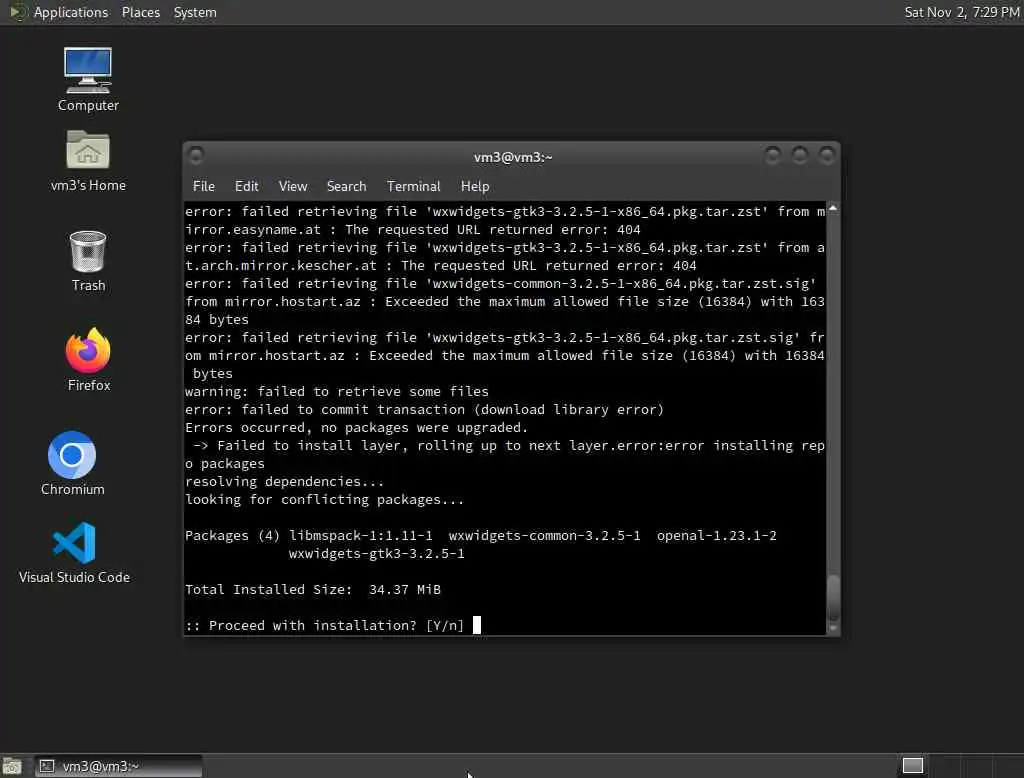This screenshot has width=1024, height=778.
Task: Click 'error: failed to commit transaction' line
Action: coord(424,410)
